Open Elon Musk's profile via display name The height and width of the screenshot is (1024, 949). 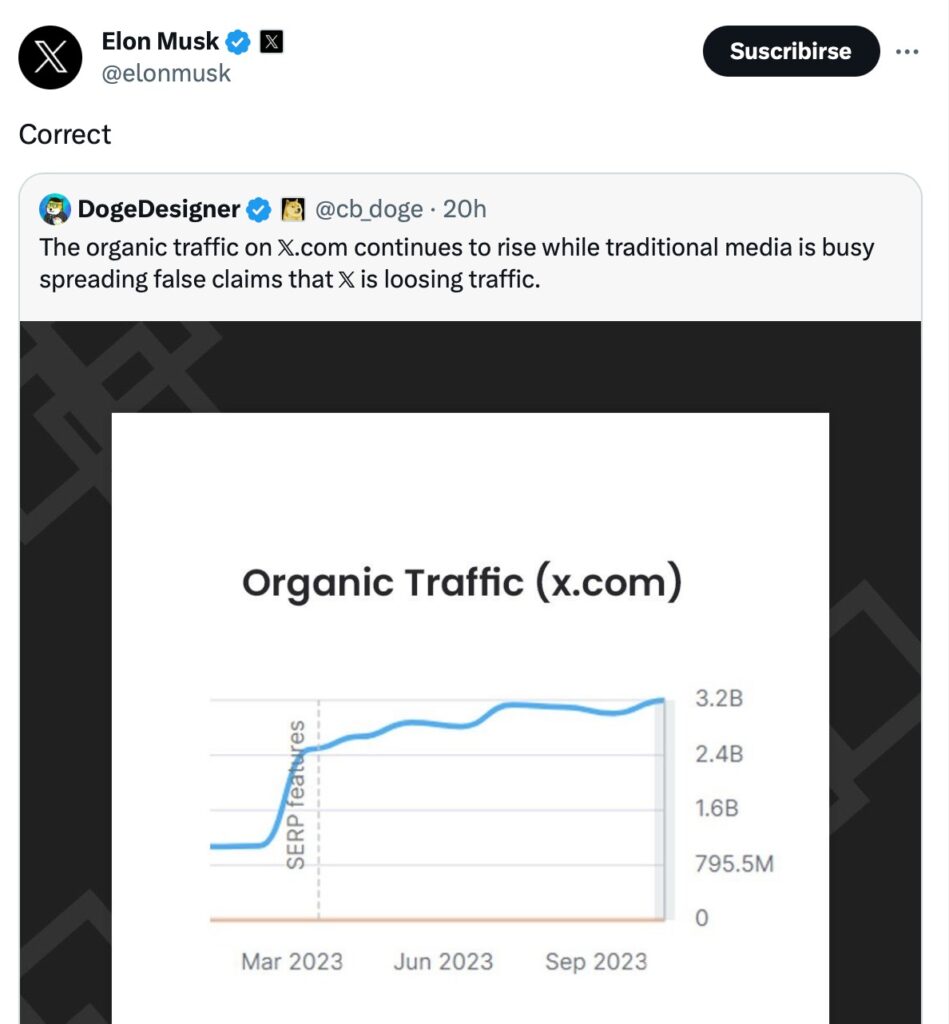point(159,42)
